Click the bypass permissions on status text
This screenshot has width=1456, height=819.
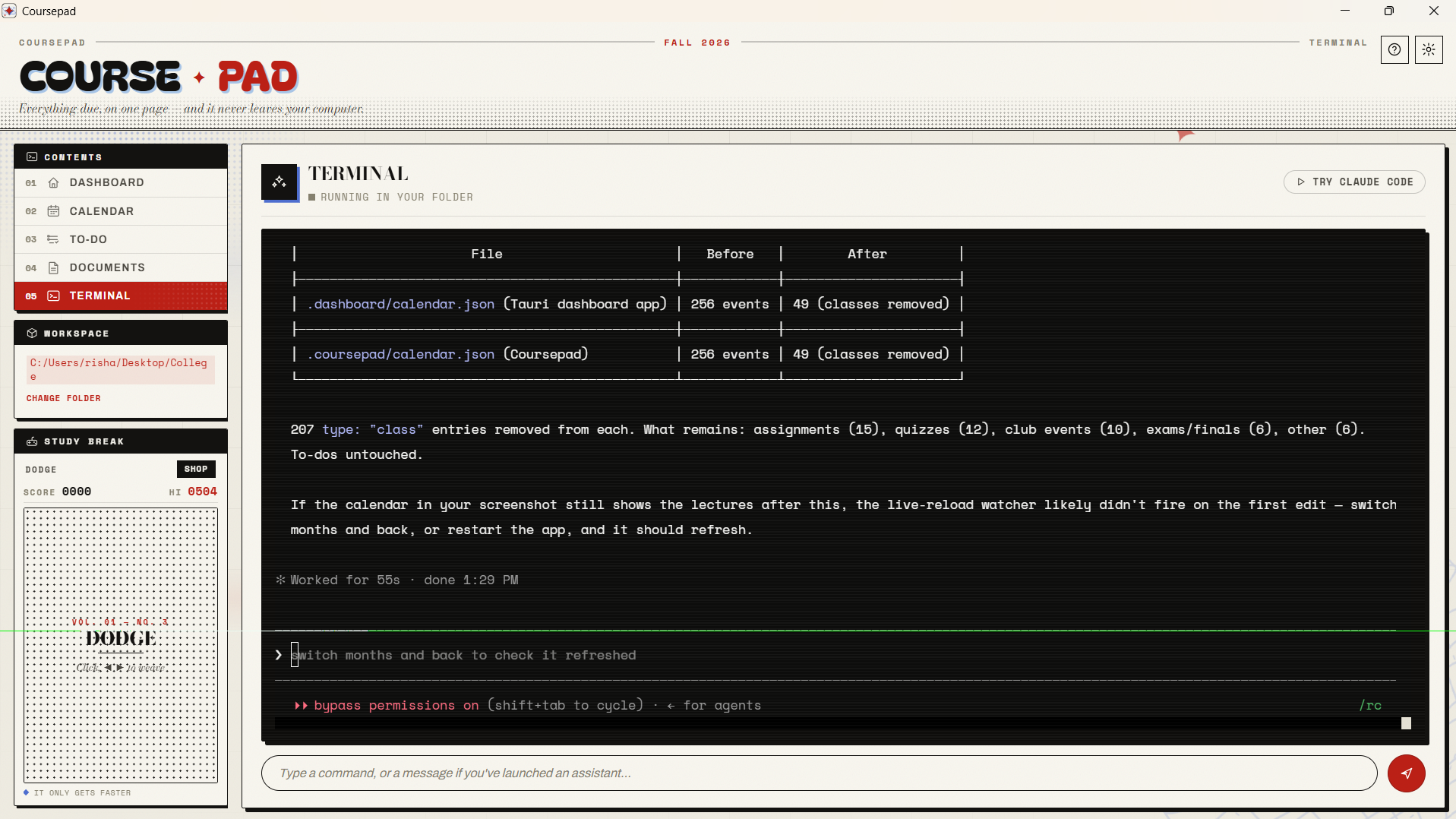[387, 705]
